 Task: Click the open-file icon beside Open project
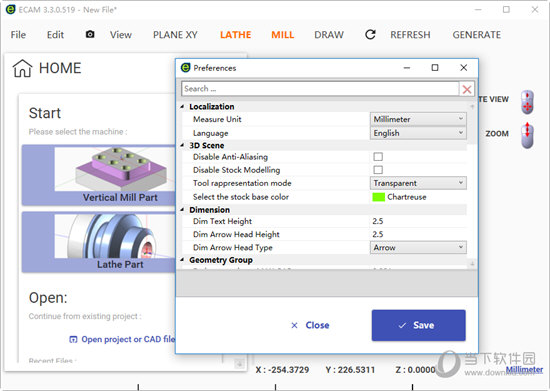point(73,339)
